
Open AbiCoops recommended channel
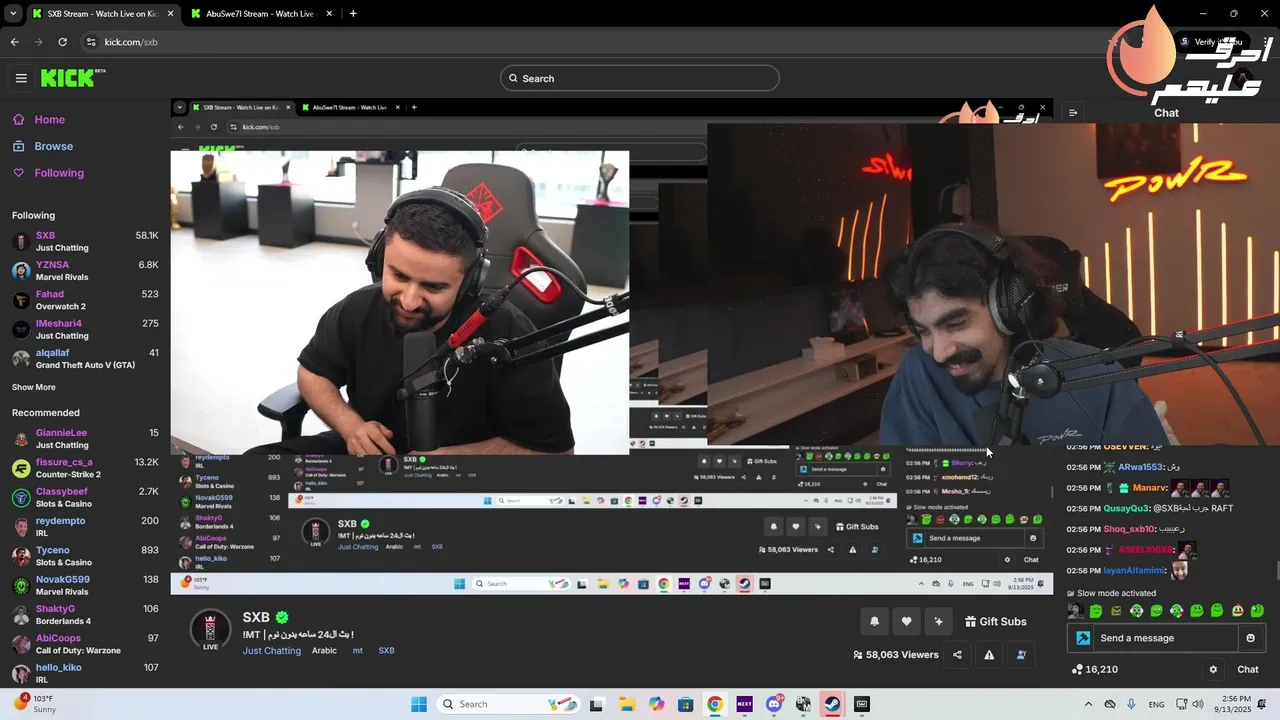click(85, 644)
